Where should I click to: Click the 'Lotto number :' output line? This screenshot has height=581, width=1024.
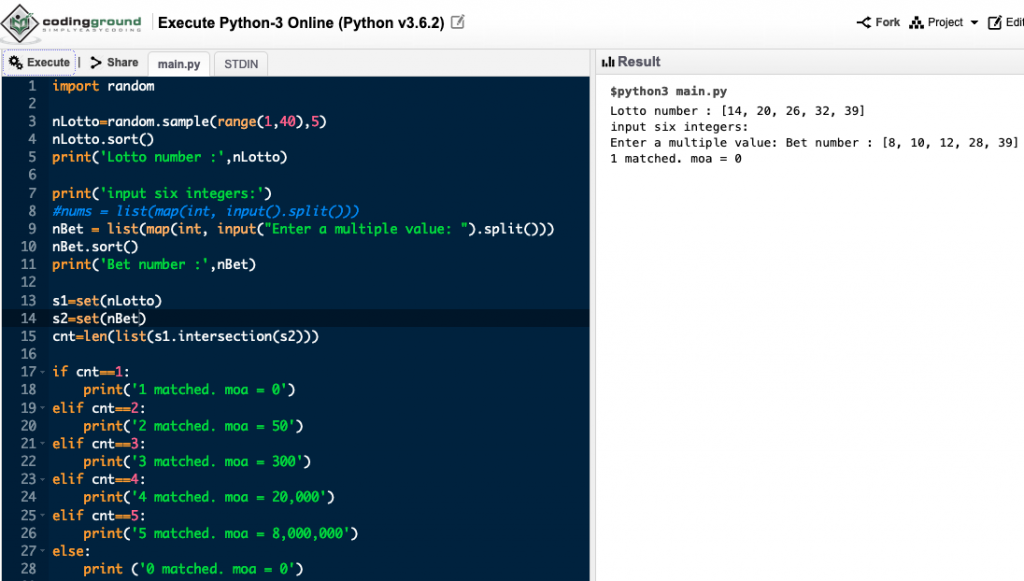coord(737,111)
